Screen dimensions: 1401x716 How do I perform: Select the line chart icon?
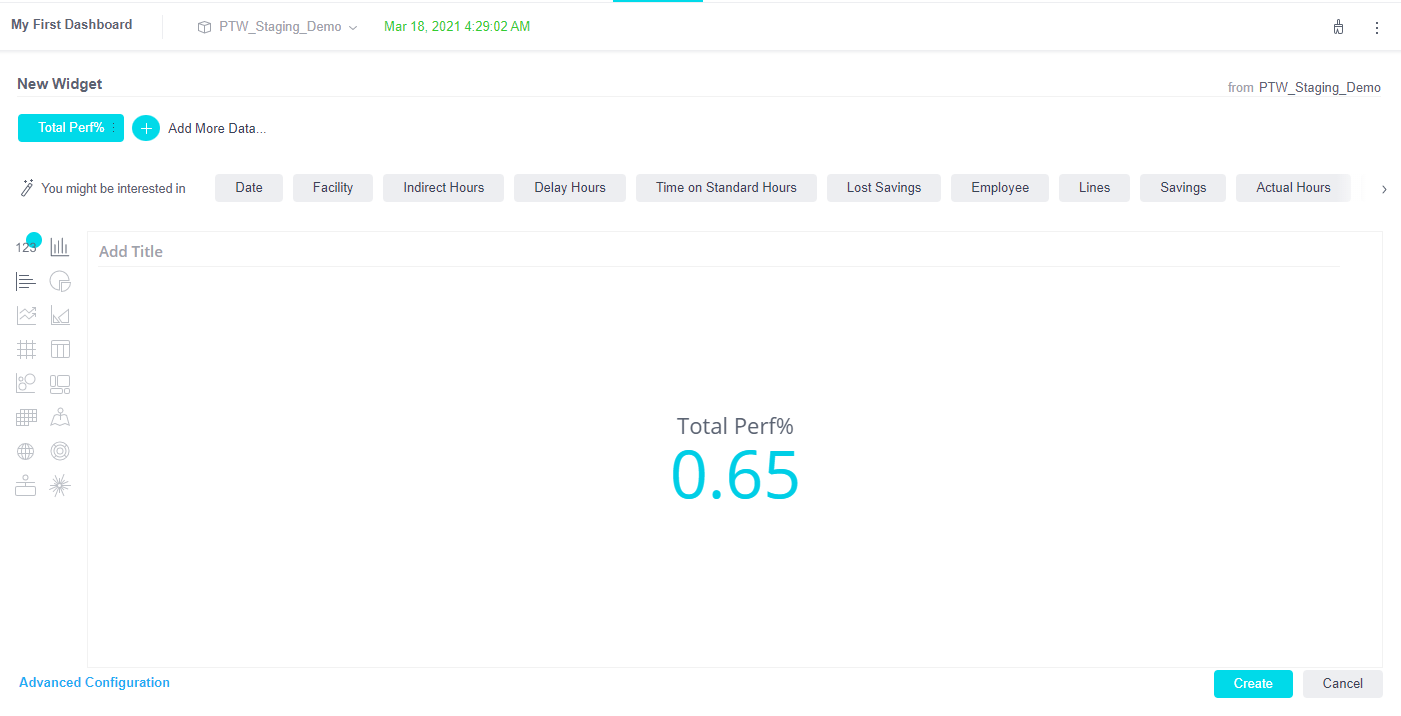click(x=26, y=315)
